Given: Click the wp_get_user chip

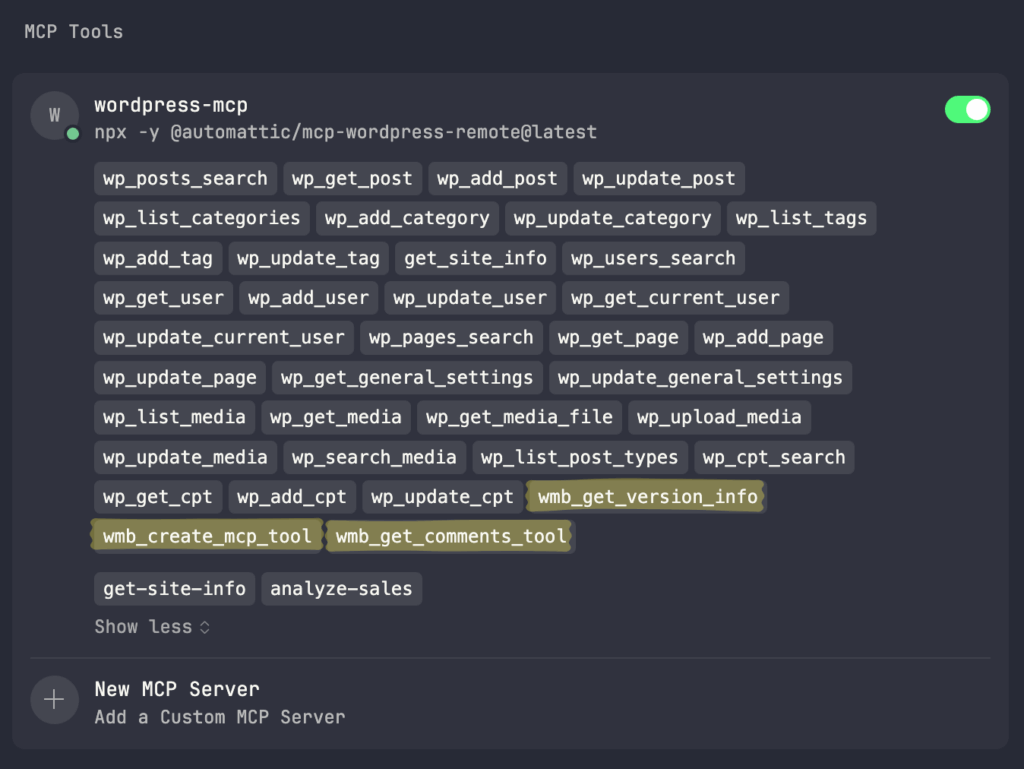Looking at the screenshot, I should [x=163, y=298].
